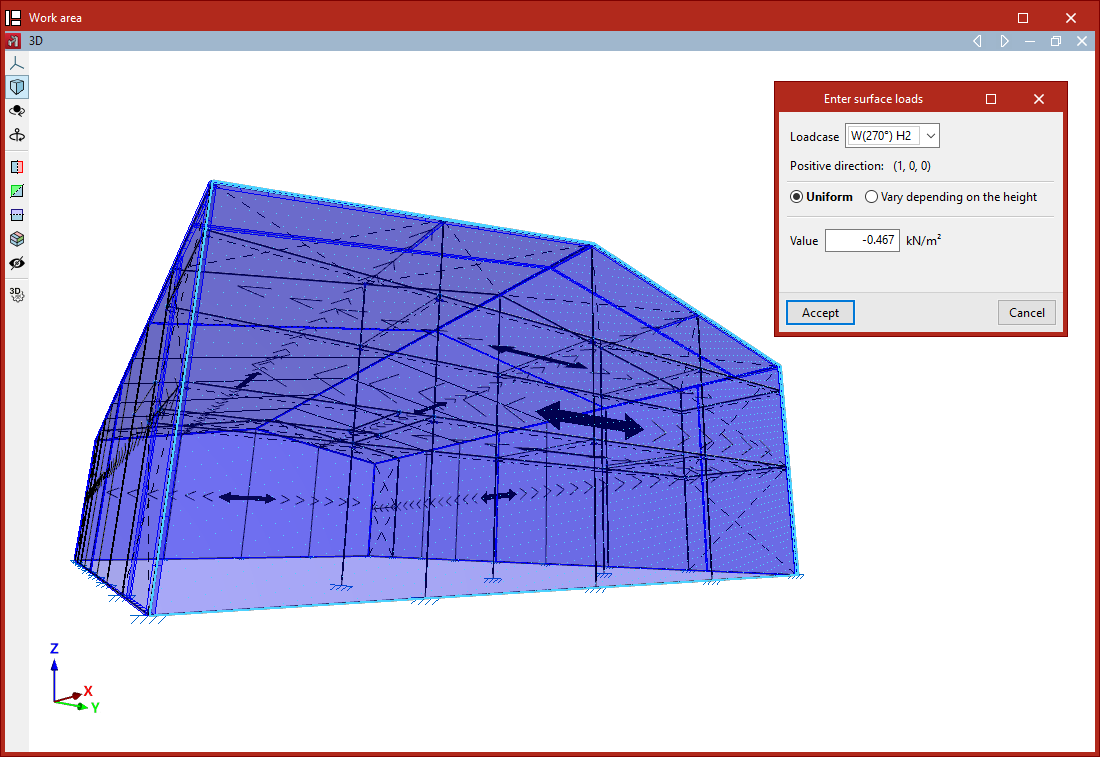Click the 3D view tab icon
This screenshot has height=757, width=1100.
13,41
